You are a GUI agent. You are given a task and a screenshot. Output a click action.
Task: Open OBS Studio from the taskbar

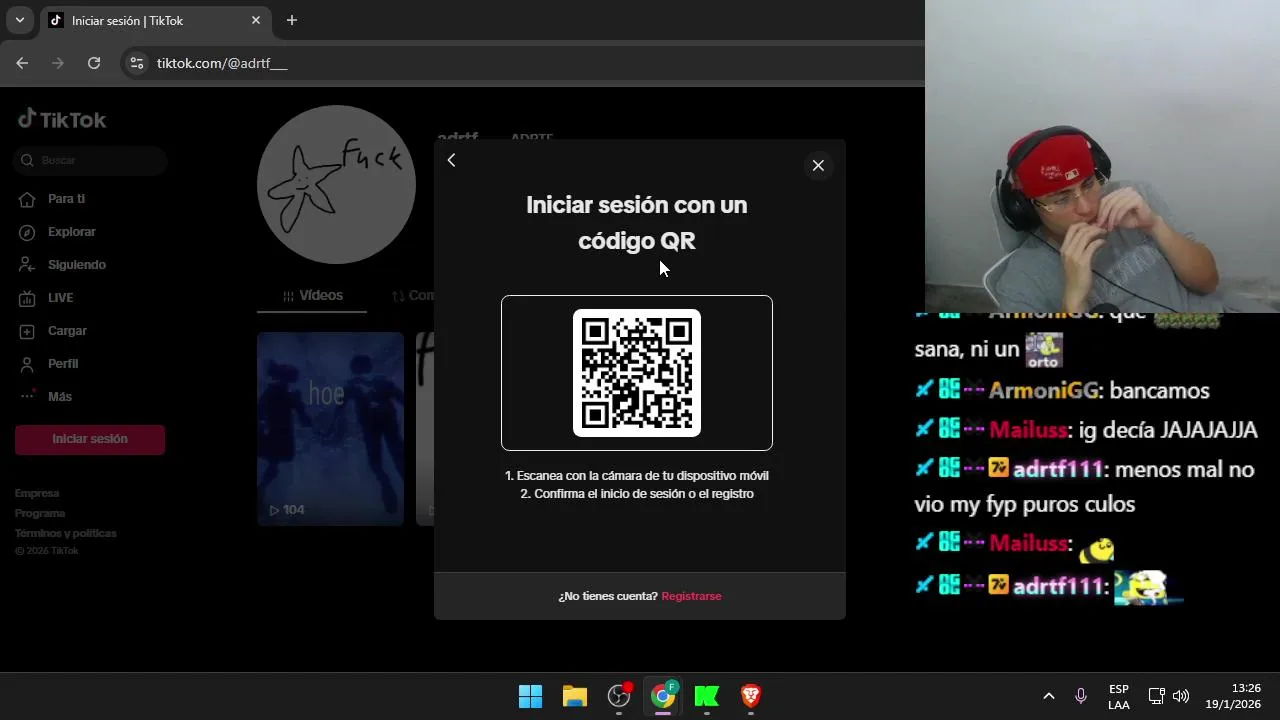pos(620,696)
